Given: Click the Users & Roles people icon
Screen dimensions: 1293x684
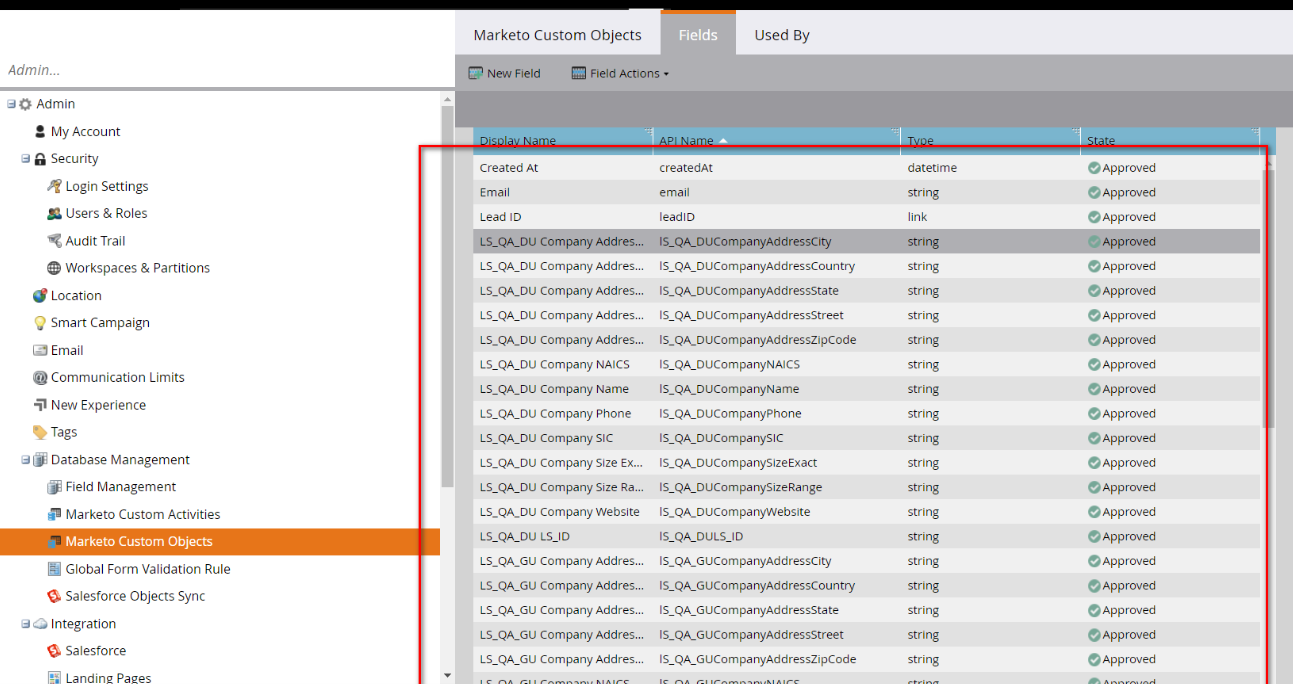Looking at the screenshot, I should coord(55,213).
